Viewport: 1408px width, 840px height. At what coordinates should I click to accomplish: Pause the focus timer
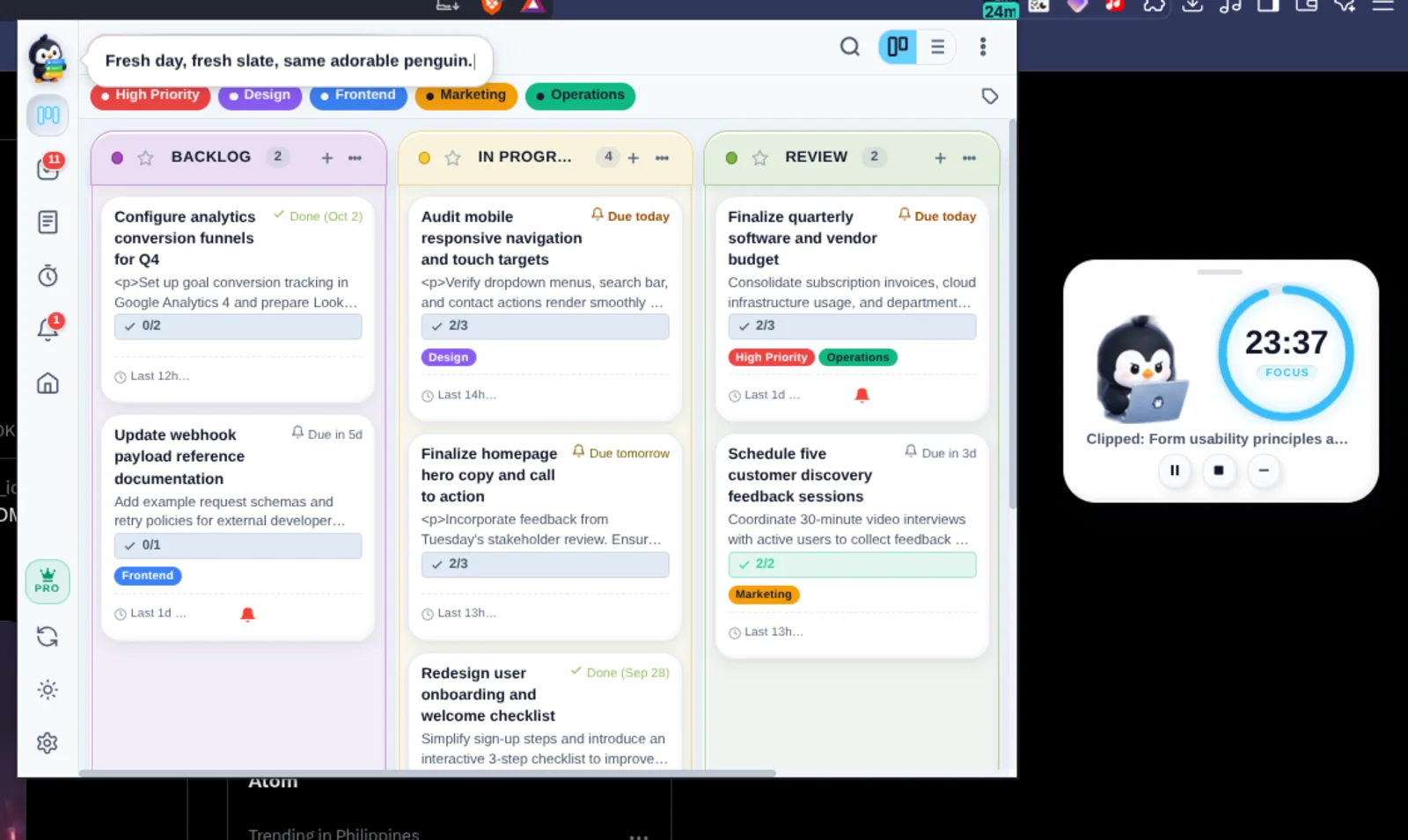(x=1175, y=471)
